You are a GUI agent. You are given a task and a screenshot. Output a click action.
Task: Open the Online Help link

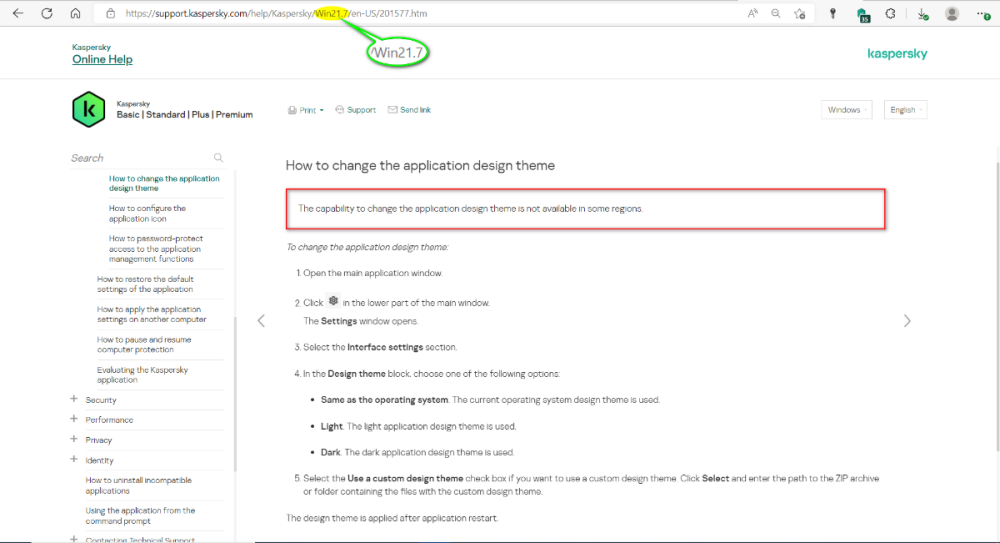tap(102, 59)
